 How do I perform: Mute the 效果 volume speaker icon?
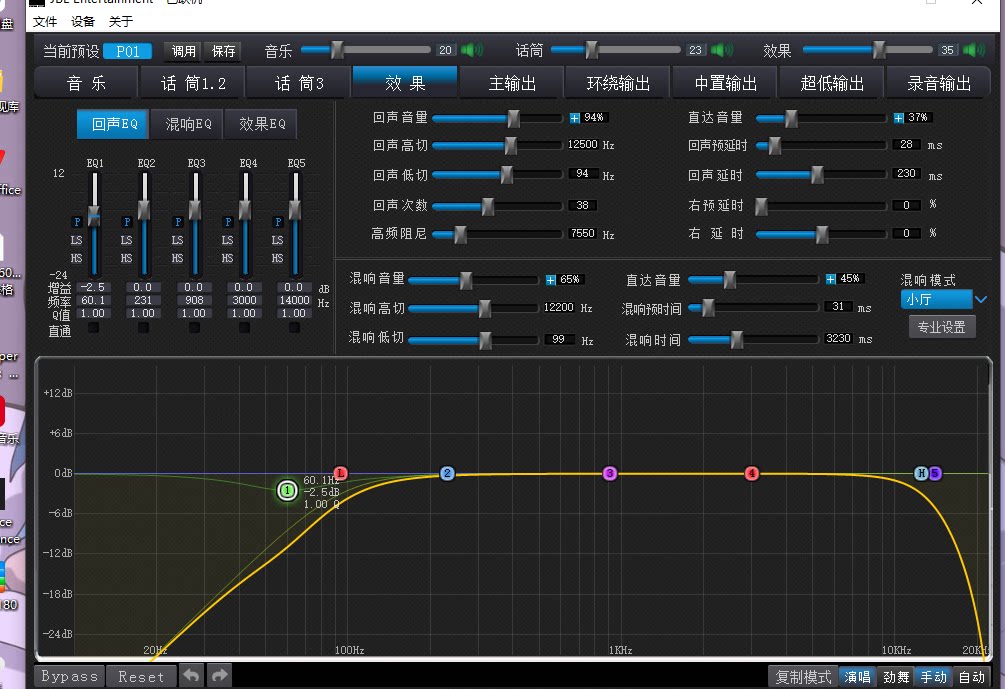point(974,50)
